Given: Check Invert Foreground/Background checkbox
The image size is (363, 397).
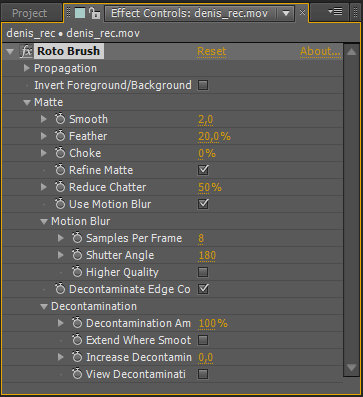Looking at the screenshot, I should [203, 85].
